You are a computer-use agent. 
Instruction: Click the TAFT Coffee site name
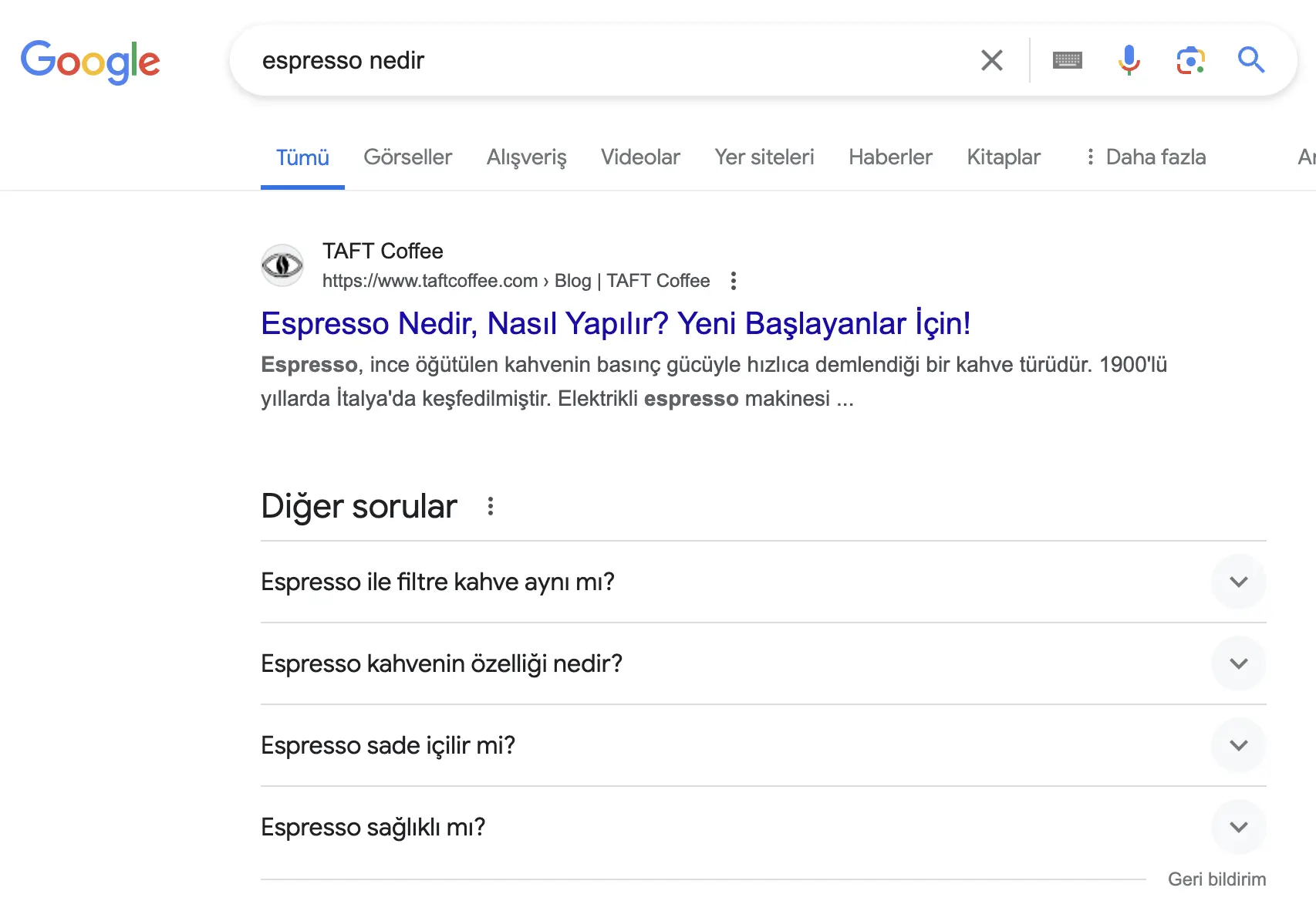[383, 251]
